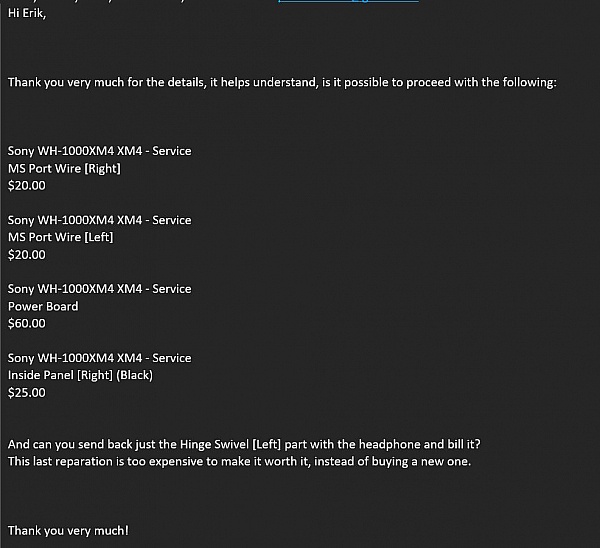Viewport: 600px width, 548px height.
Task: Click the 'Power Board' line
Action: tap(43, 306)
